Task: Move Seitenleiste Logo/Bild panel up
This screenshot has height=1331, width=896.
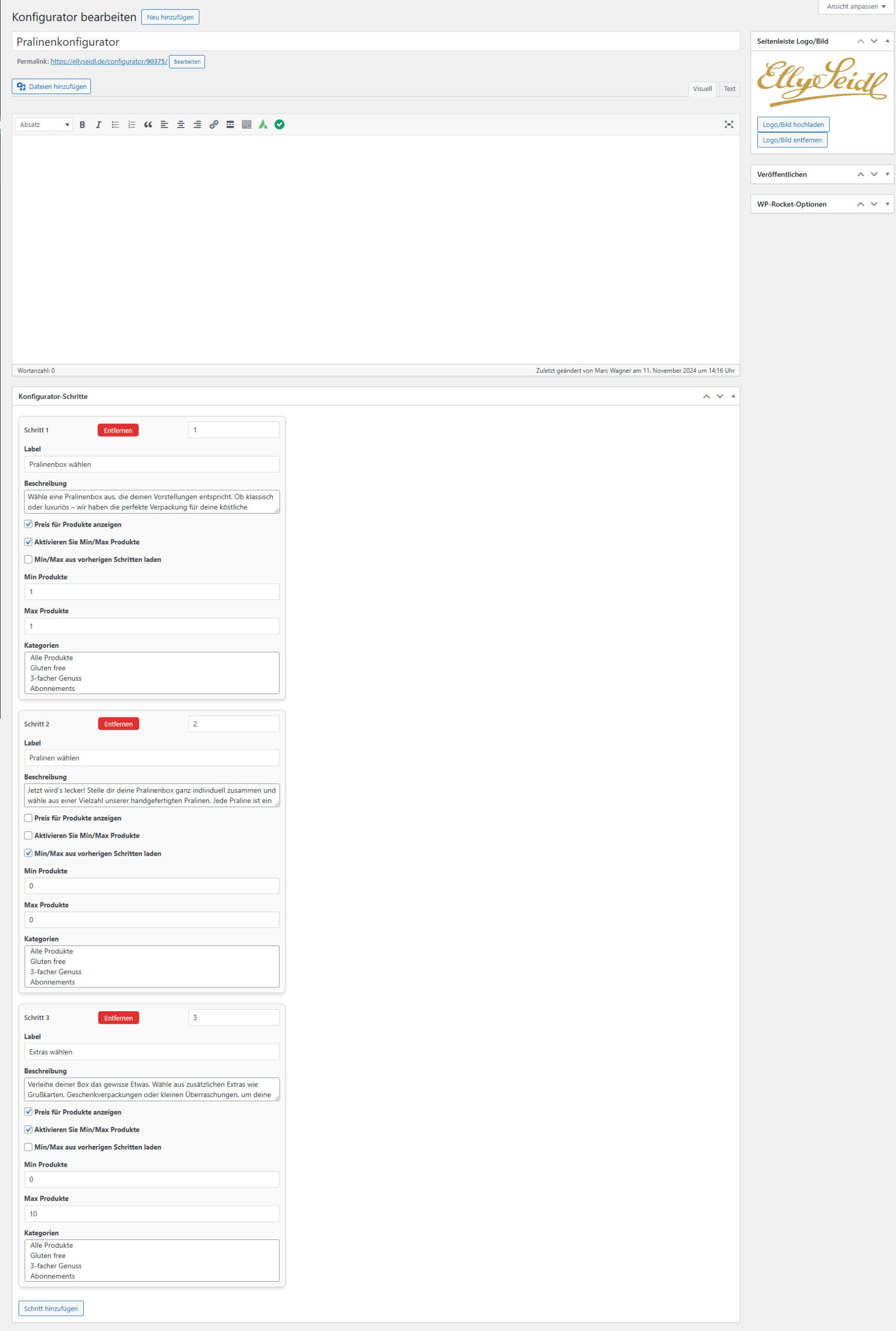Action: point(861,41)
